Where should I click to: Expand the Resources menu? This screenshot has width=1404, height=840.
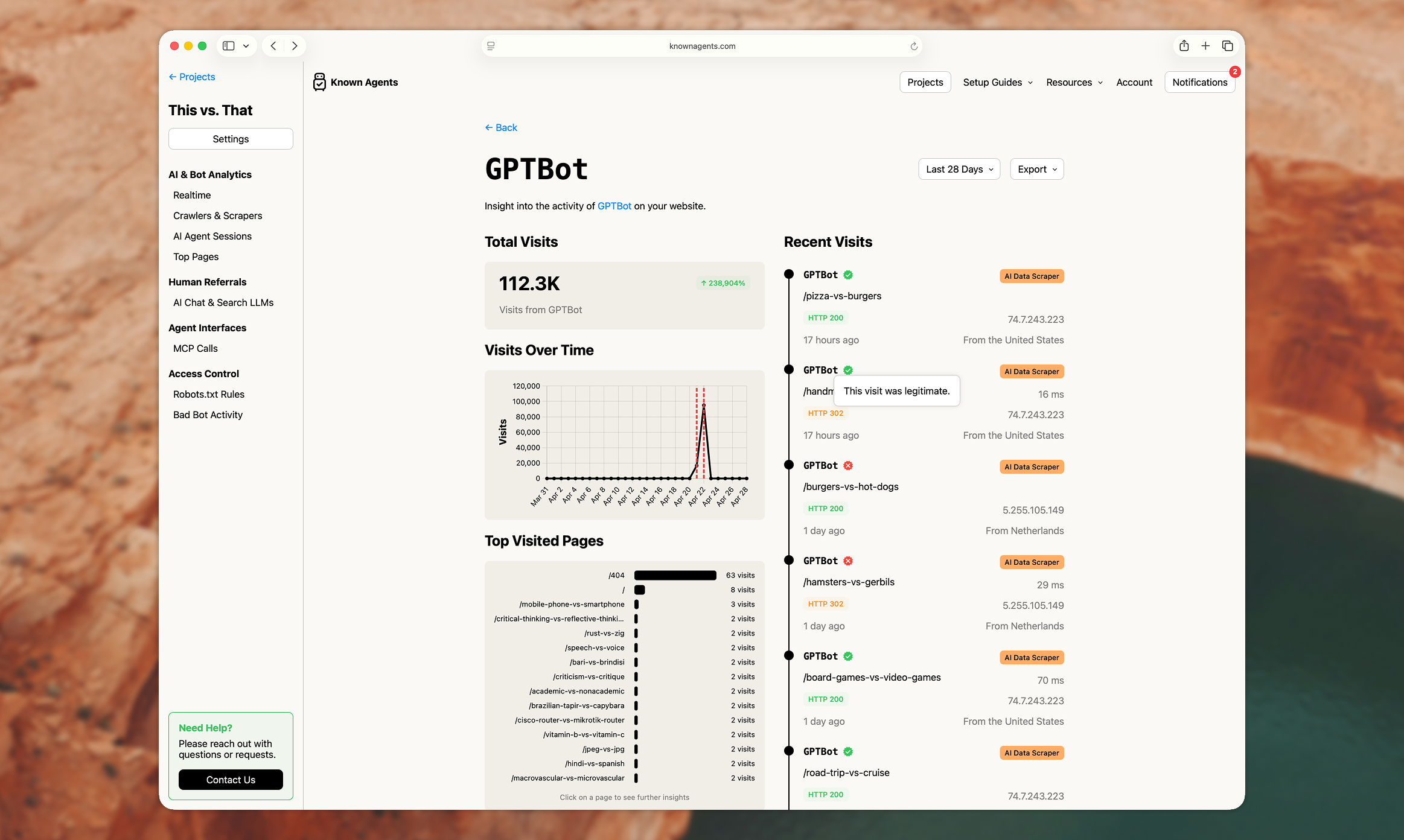1074,83
